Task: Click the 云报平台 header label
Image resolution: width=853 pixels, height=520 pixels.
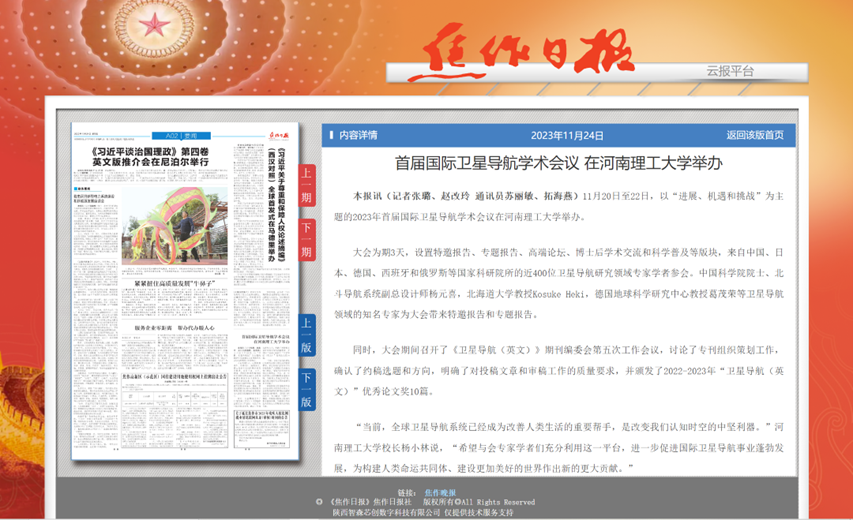Action: coord(730,71)
